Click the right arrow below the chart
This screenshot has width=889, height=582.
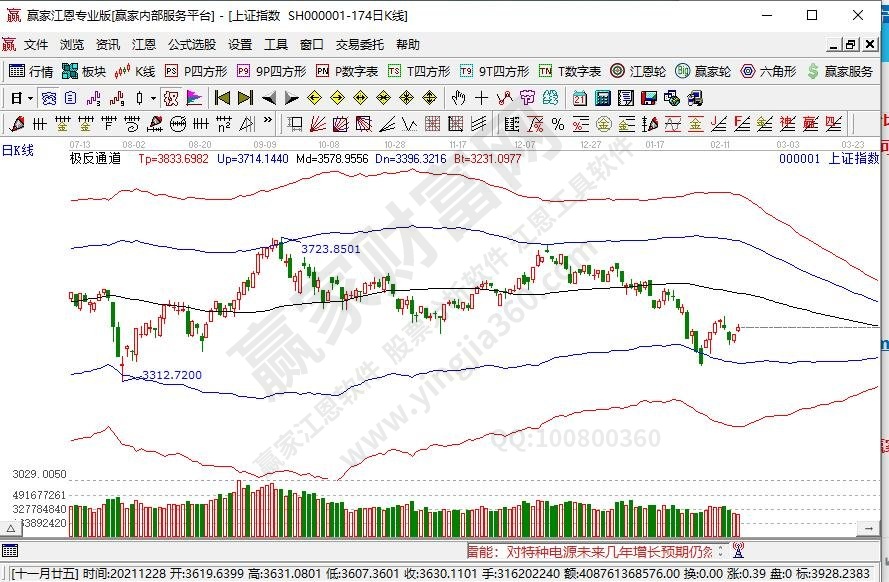pos(867,529)
